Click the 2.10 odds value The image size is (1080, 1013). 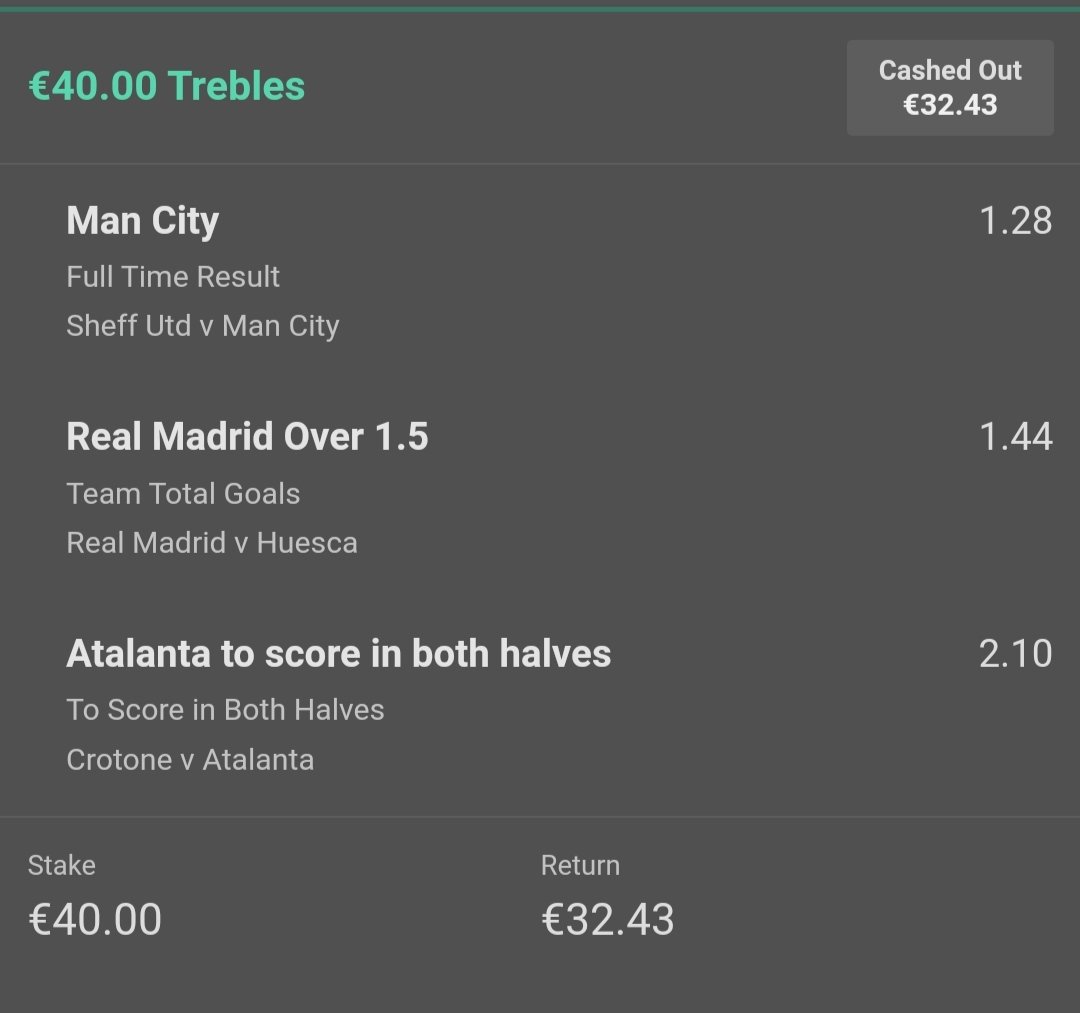(1015, 654)
